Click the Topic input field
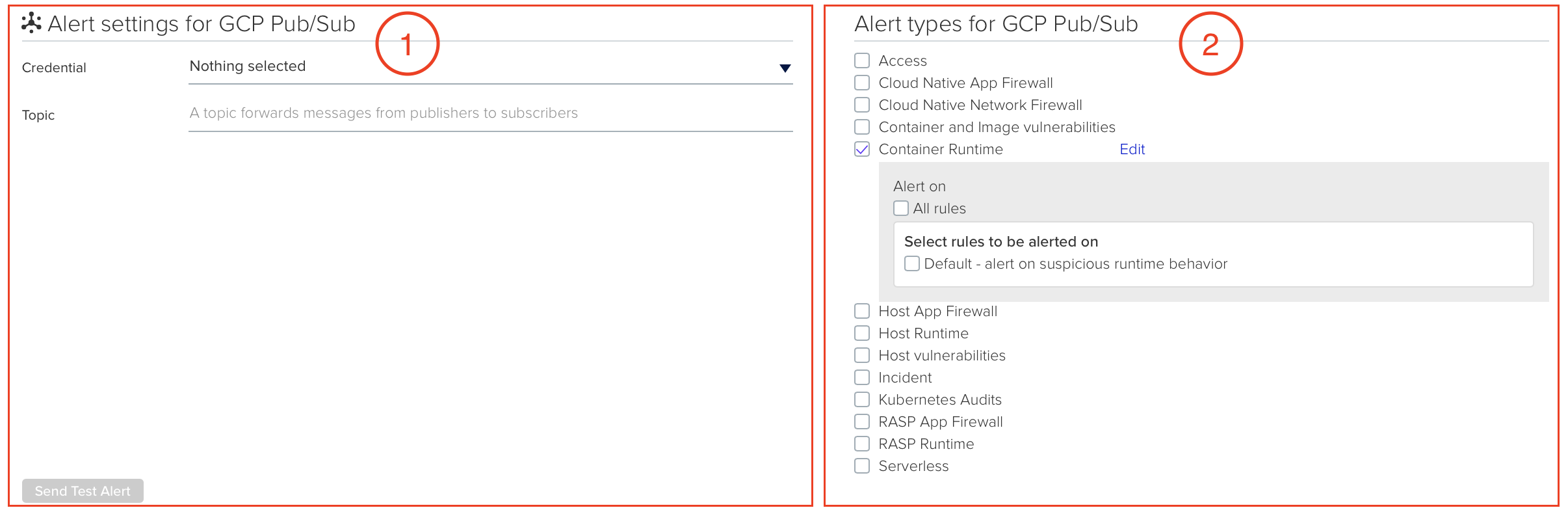This screenshot has height=510, width=1568. click(490, 113)
